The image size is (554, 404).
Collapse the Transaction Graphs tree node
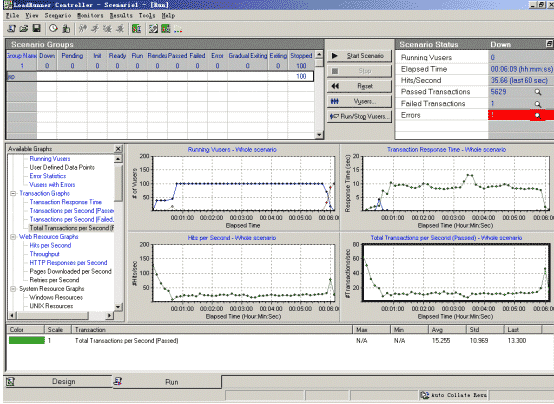(x=13, y=193)
